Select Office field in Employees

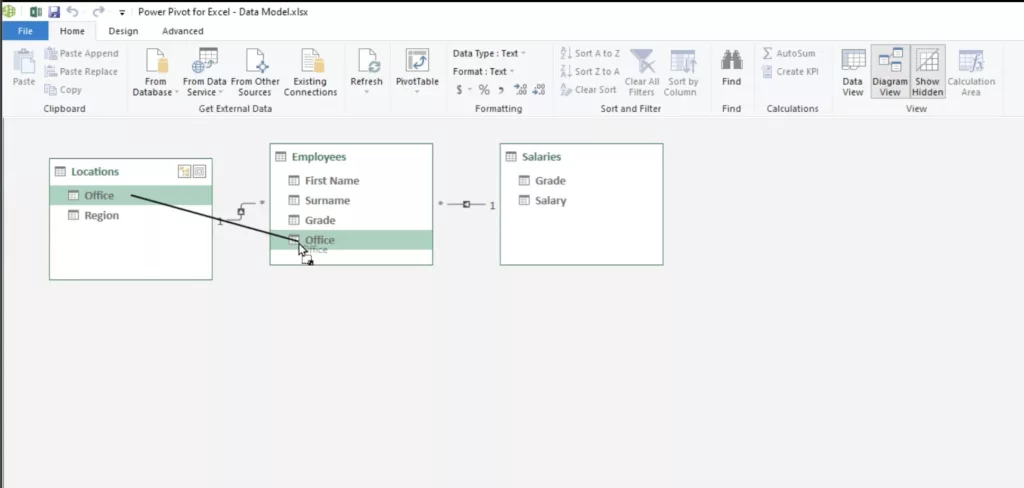tap(351, 240)
